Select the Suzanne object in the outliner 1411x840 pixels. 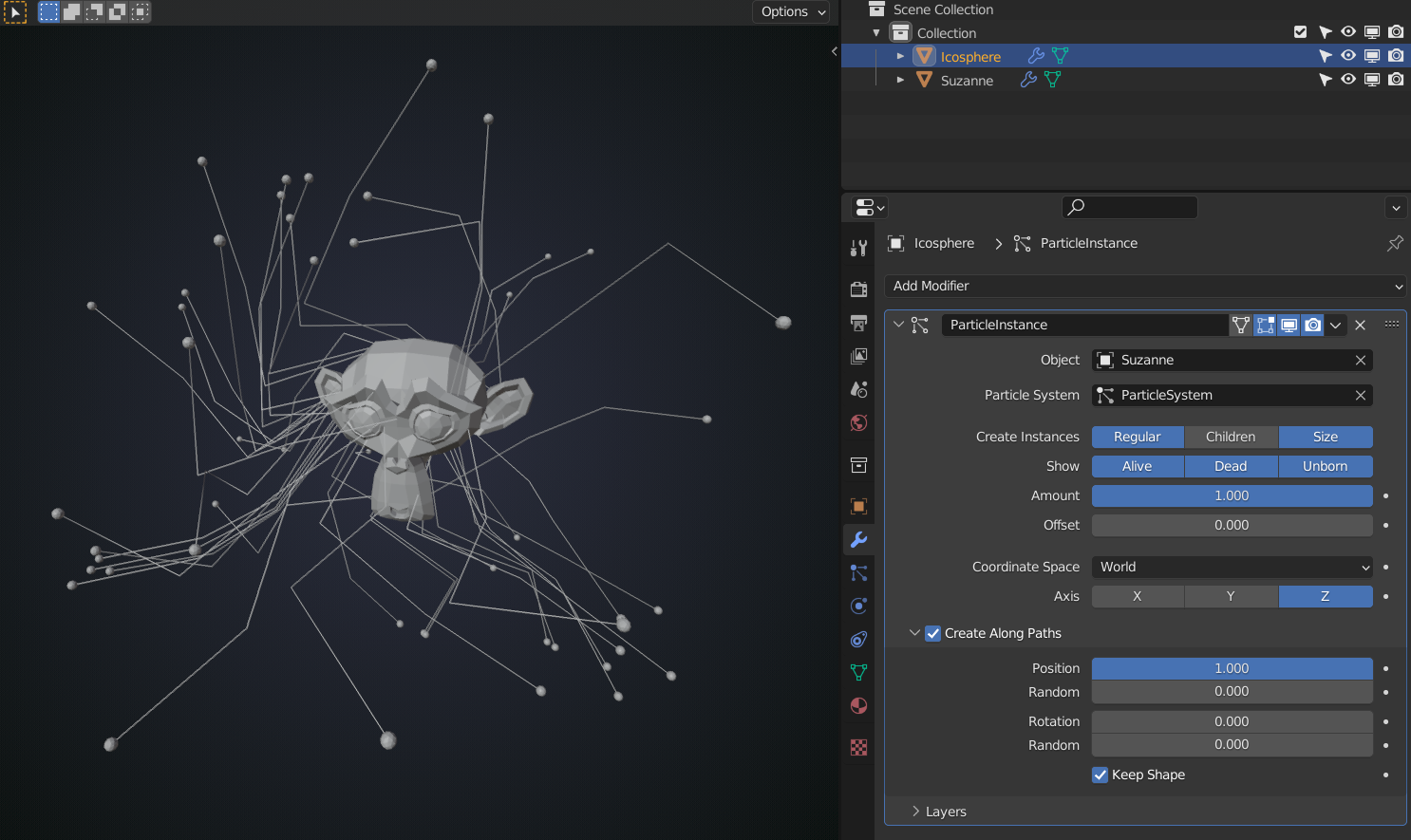click(x=967, y=81)
